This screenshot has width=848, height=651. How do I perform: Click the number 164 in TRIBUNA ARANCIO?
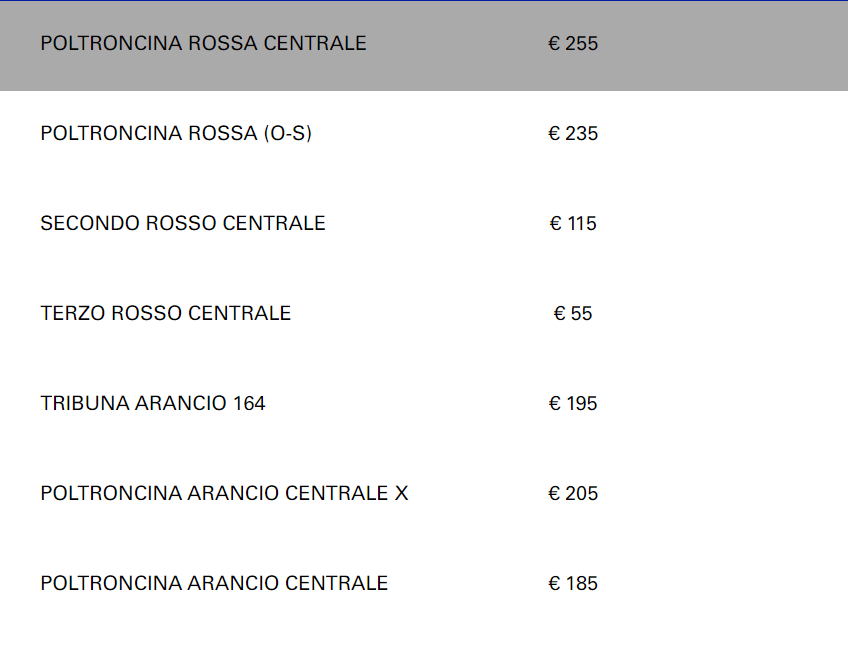[x=249, y=404]
